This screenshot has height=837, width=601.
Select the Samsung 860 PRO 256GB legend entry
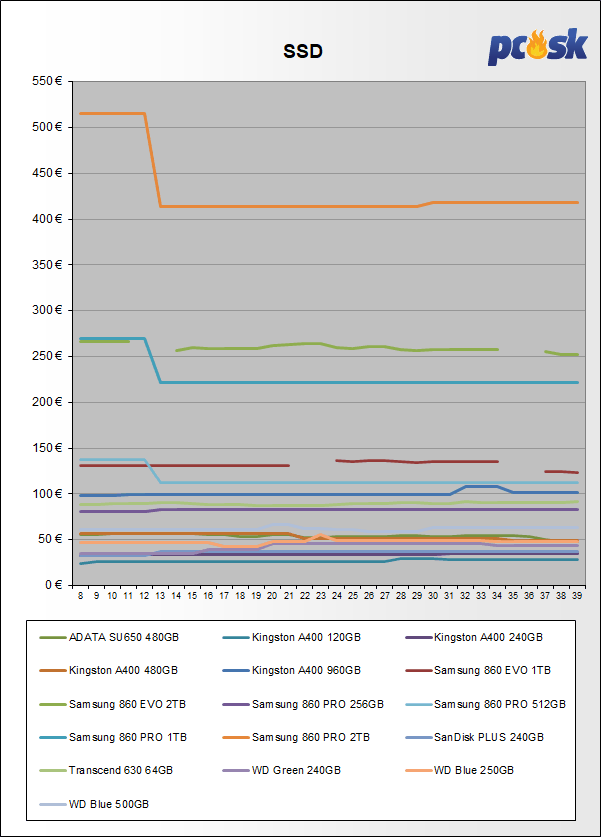click(x=303, y=705)
